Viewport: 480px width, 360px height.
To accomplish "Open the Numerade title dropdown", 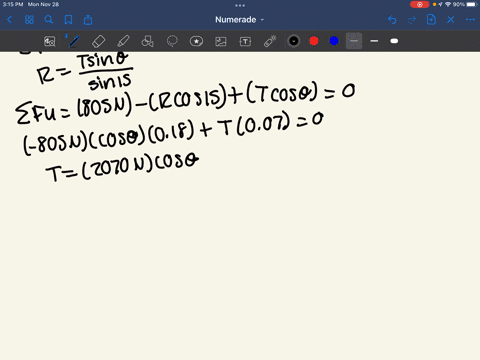I will coord(239,20).
